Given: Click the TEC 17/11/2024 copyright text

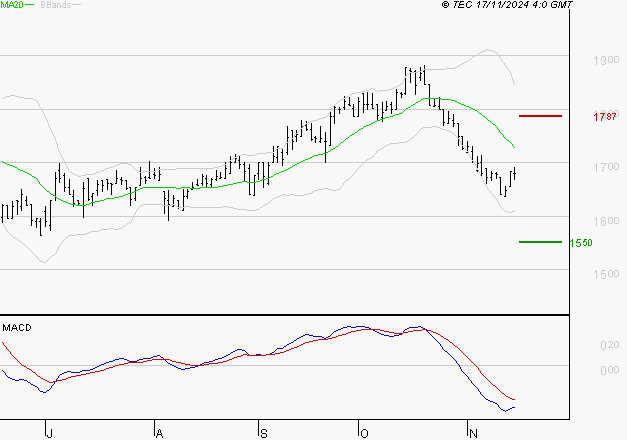Looking at the screenshot, I should [507, 5].
